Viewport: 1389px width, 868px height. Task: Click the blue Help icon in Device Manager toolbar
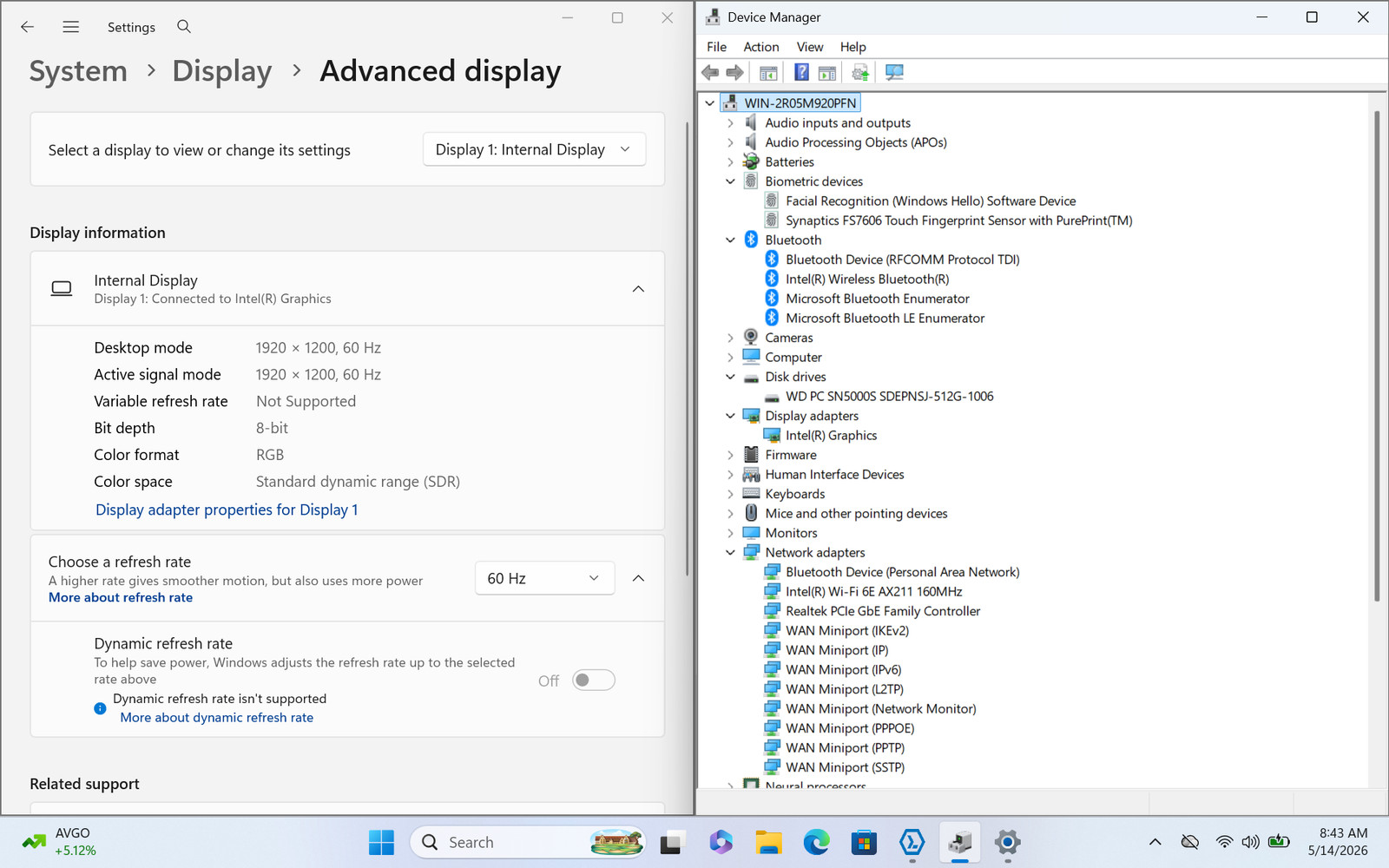(801, 73)
